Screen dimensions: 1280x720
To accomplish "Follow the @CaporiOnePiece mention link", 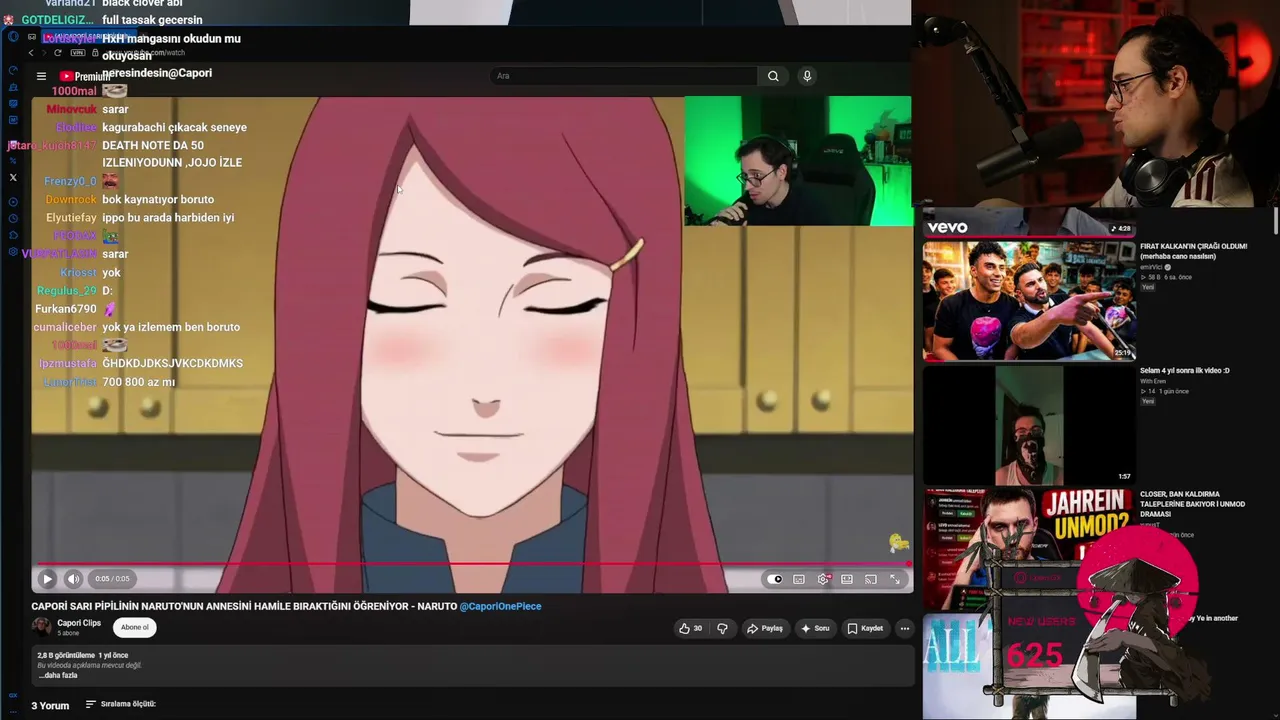I will click(500, 606).
